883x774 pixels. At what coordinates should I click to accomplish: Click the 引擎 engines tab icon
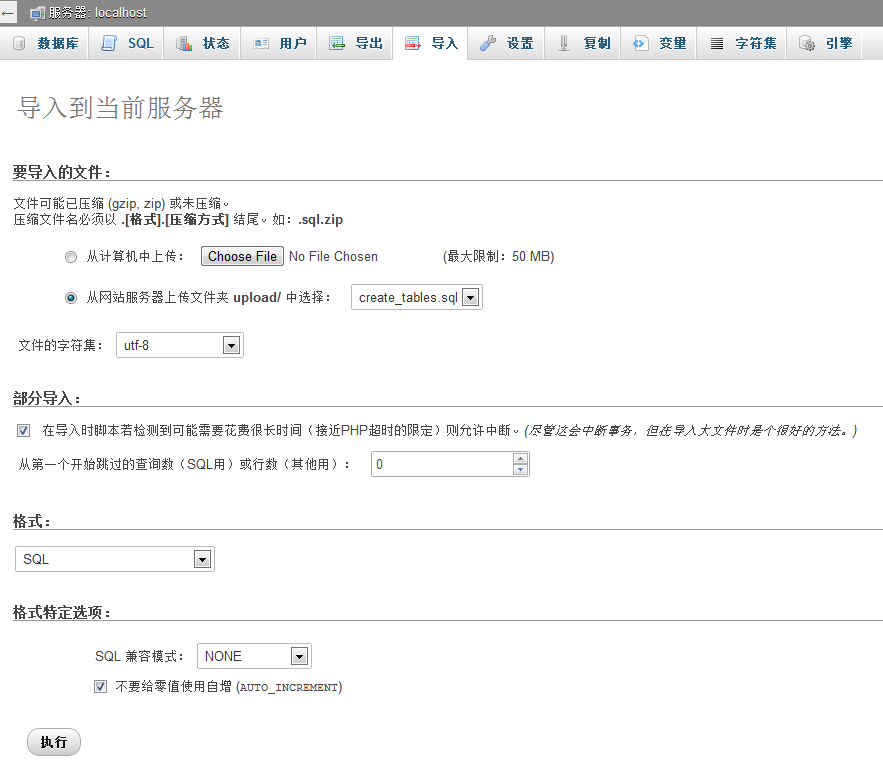click(806, 44)
